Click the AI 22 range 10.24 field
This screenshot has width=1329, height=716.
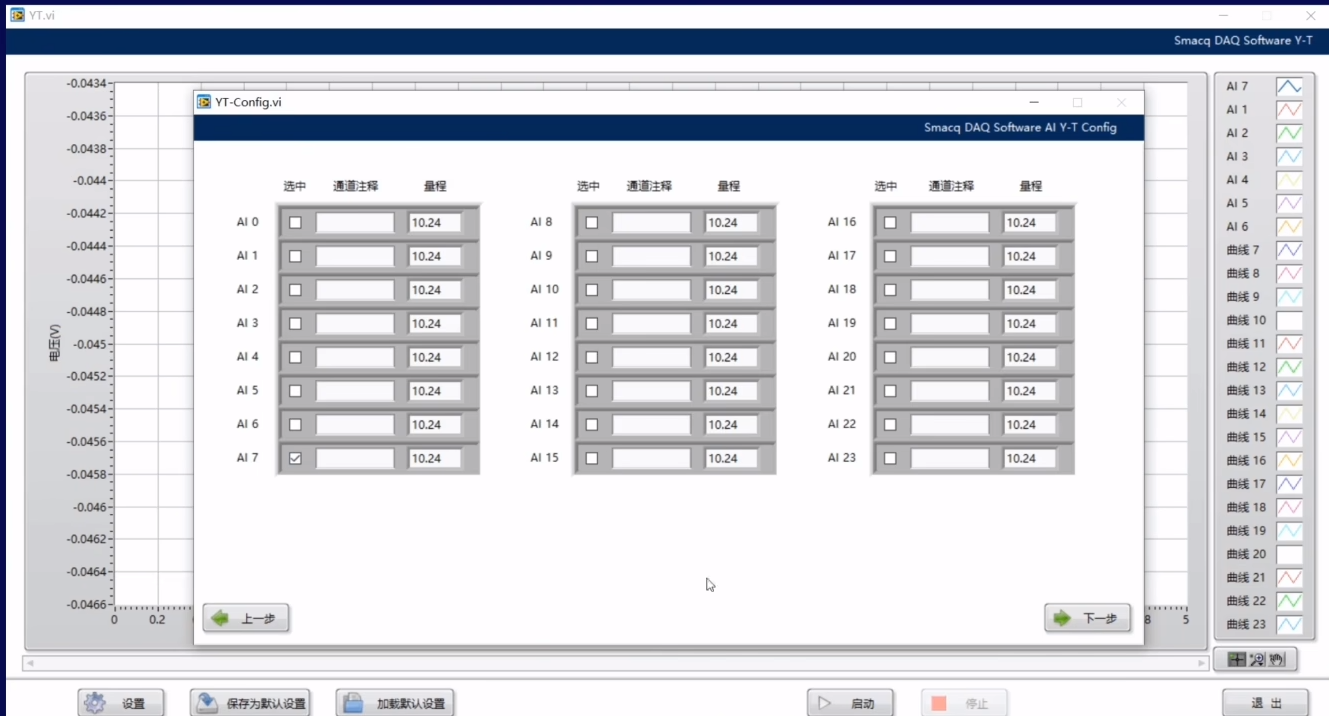click(1030, 424)
